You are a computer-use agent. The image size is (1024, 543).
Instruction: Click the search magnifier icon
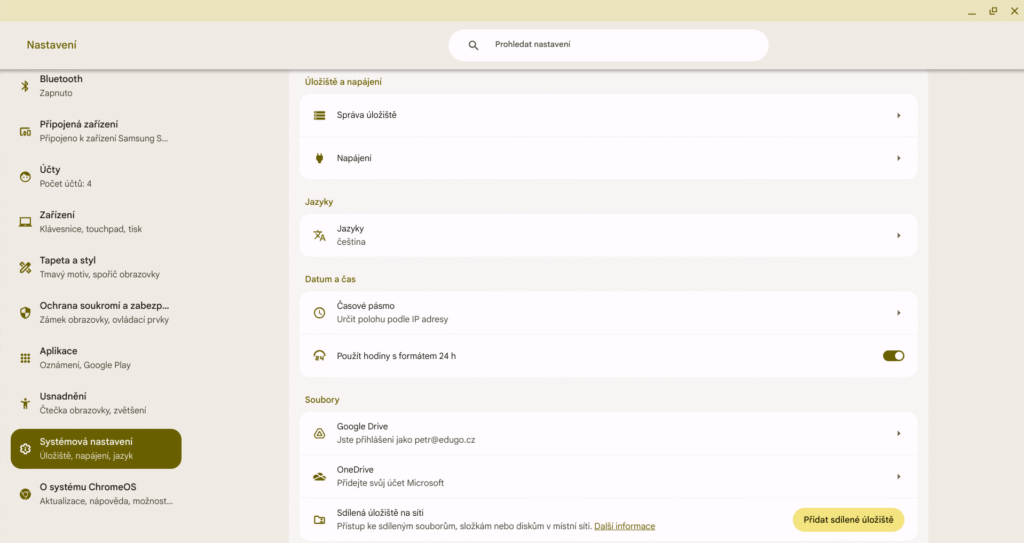tap(474, 45)
